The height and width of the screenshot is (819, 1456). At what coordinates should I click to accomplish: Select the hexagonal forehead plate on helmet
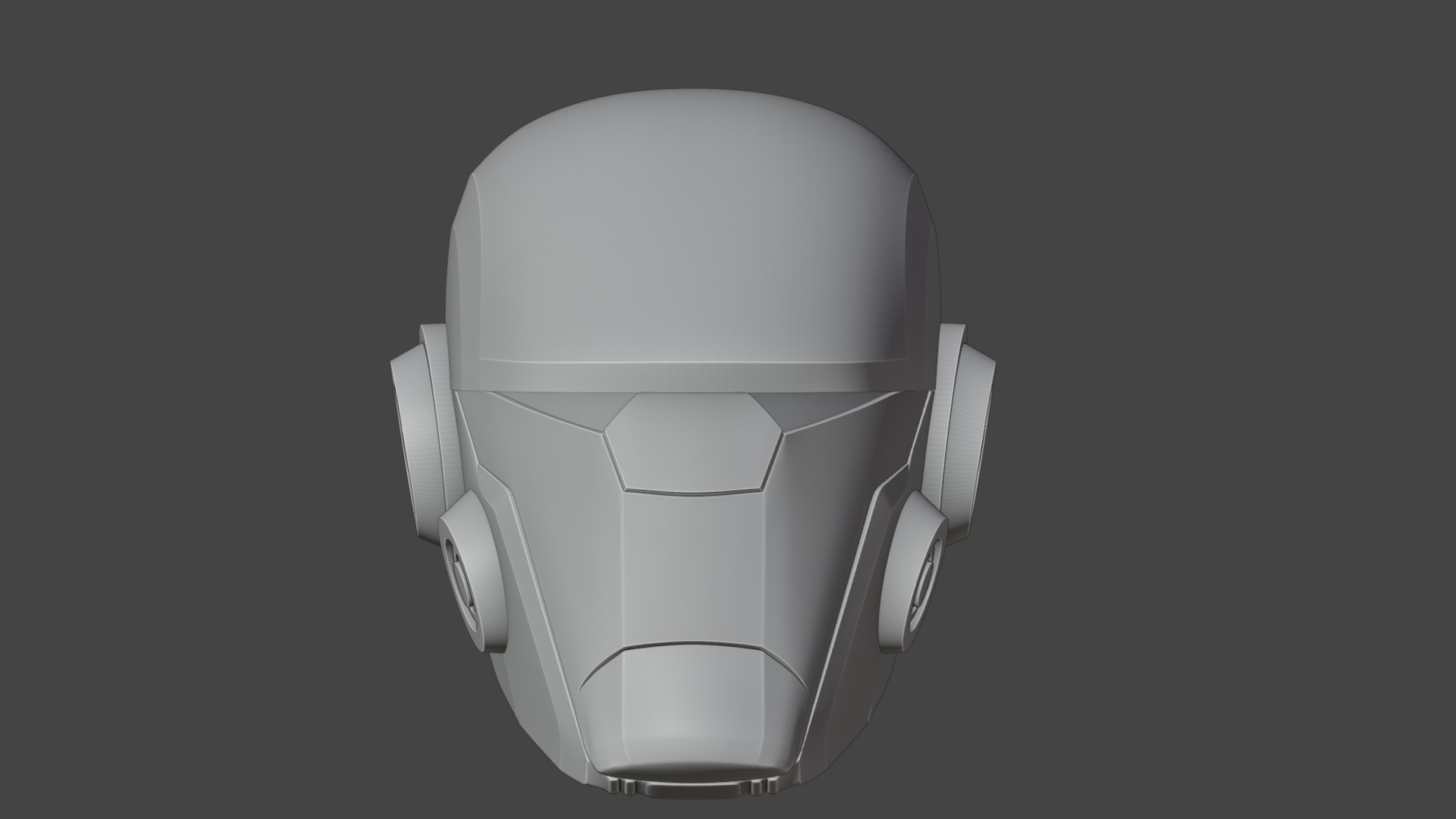tap(694, 441)
